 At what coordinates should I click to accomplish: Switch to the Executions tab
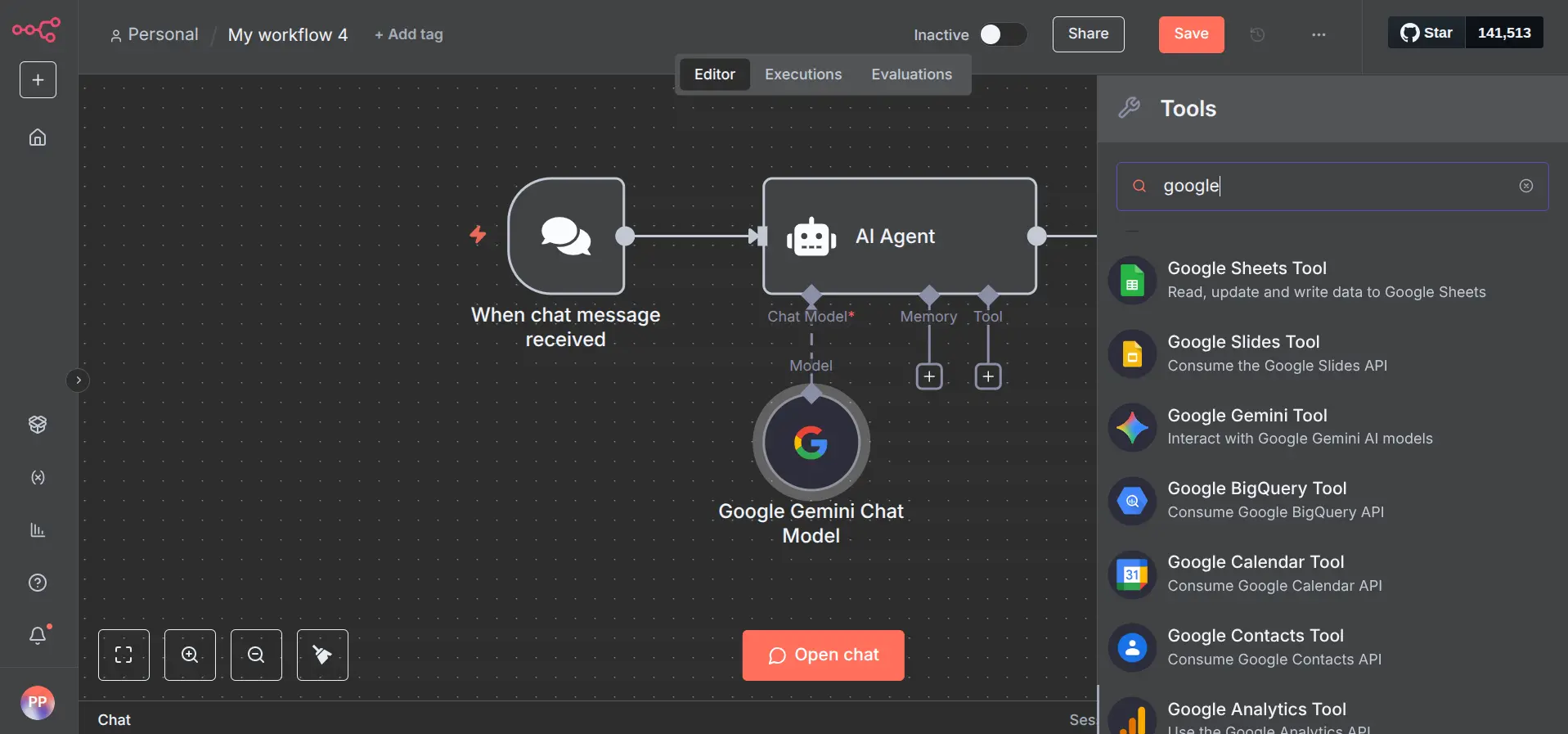(x=802, y=74)
